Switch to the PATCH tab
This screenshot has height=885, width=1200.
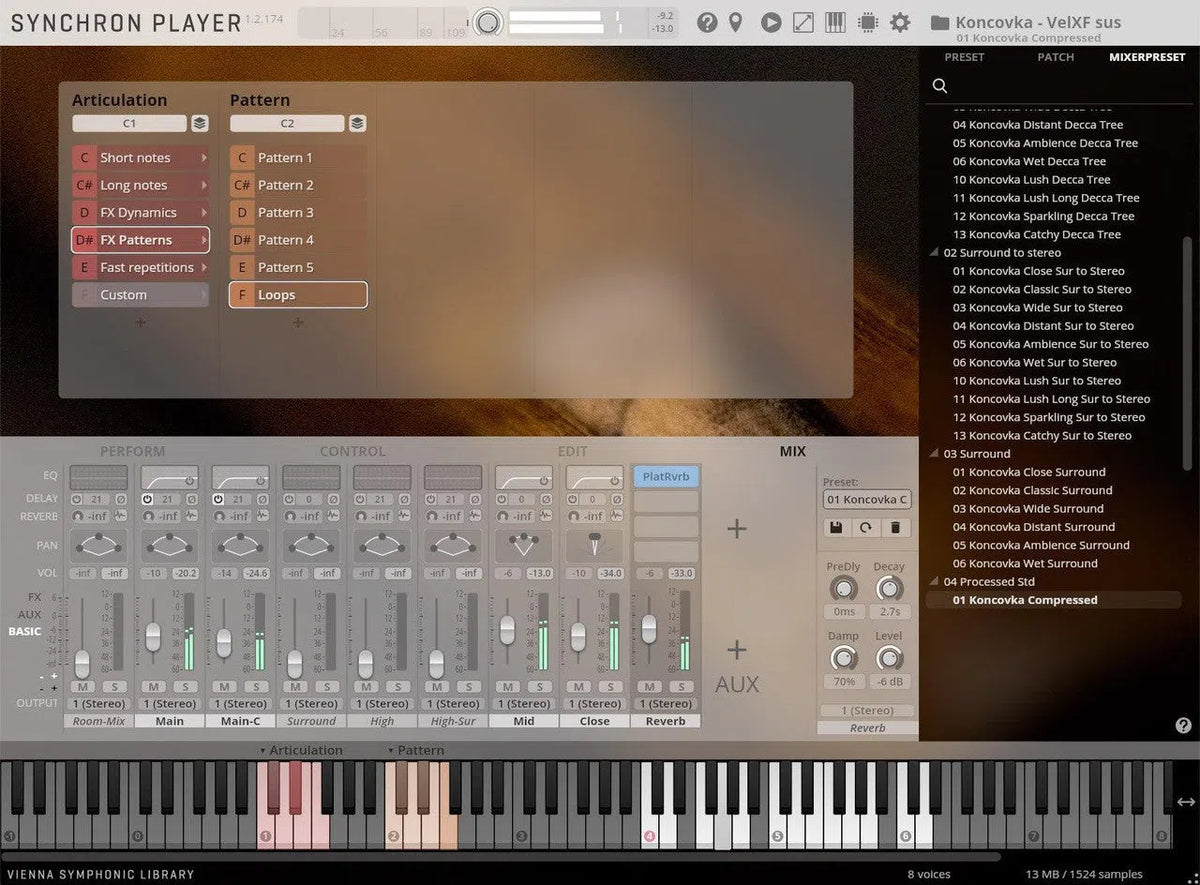click(1055, 57)
